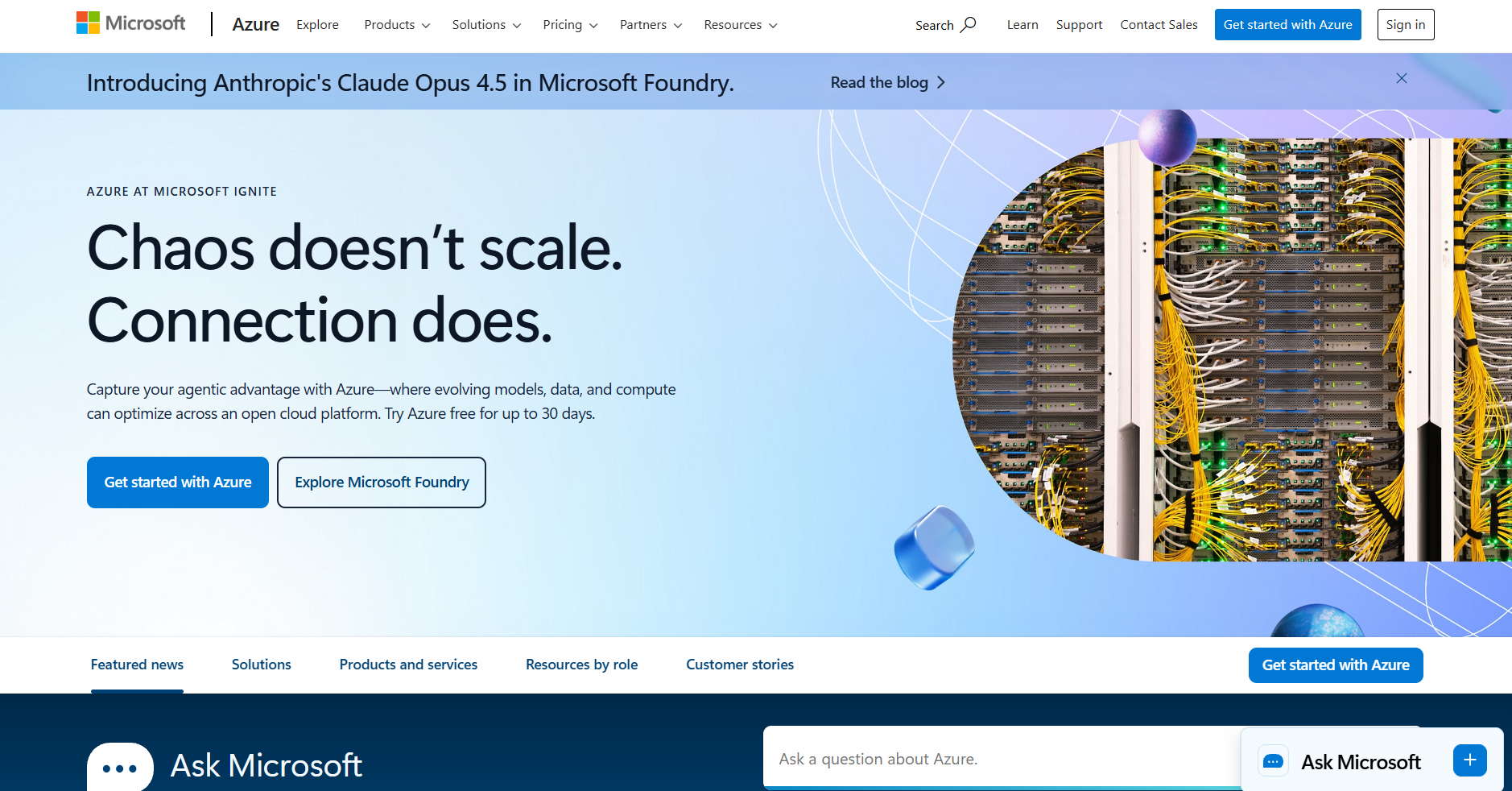Click the plus icon next to Ask Microsoft

tap(1470, 760)
